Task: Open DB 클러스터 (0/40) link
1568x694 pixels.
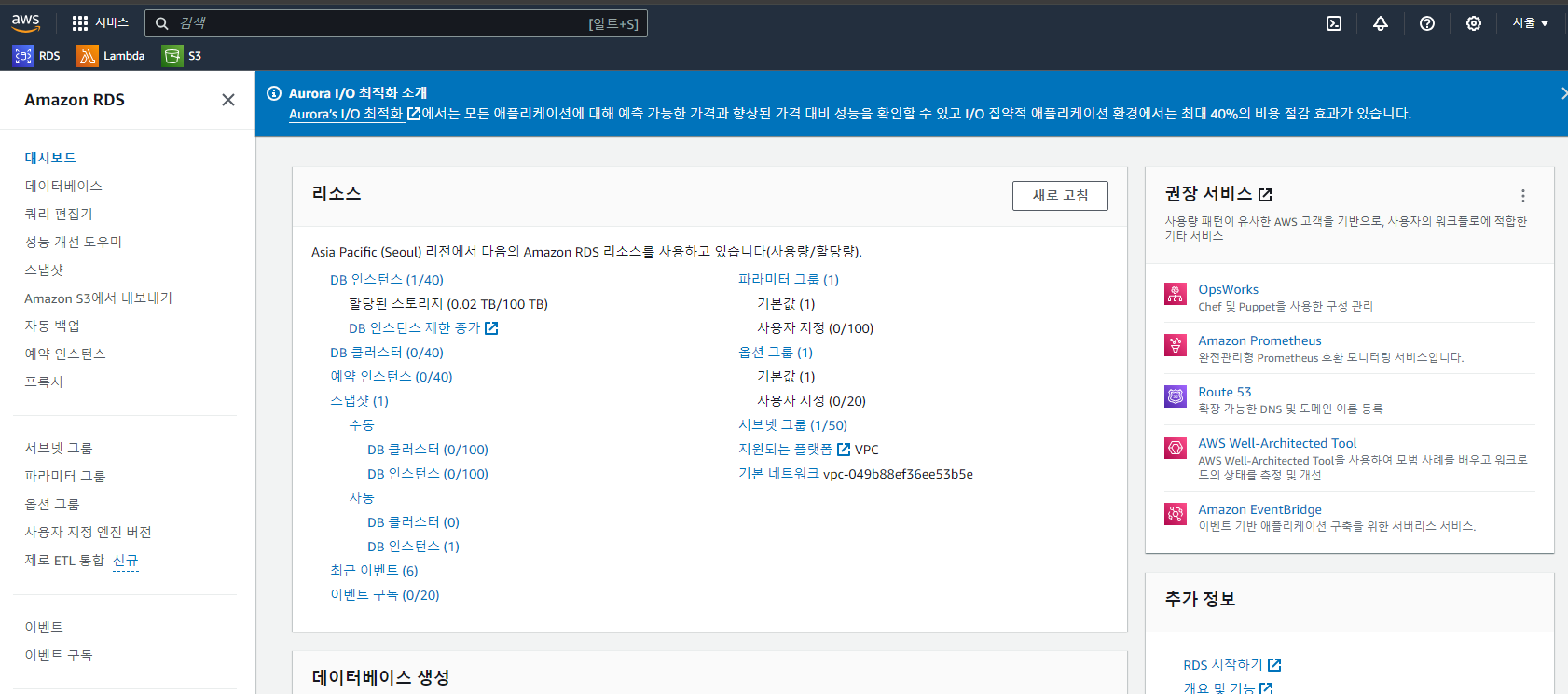Action: click(x=387, y=353)
